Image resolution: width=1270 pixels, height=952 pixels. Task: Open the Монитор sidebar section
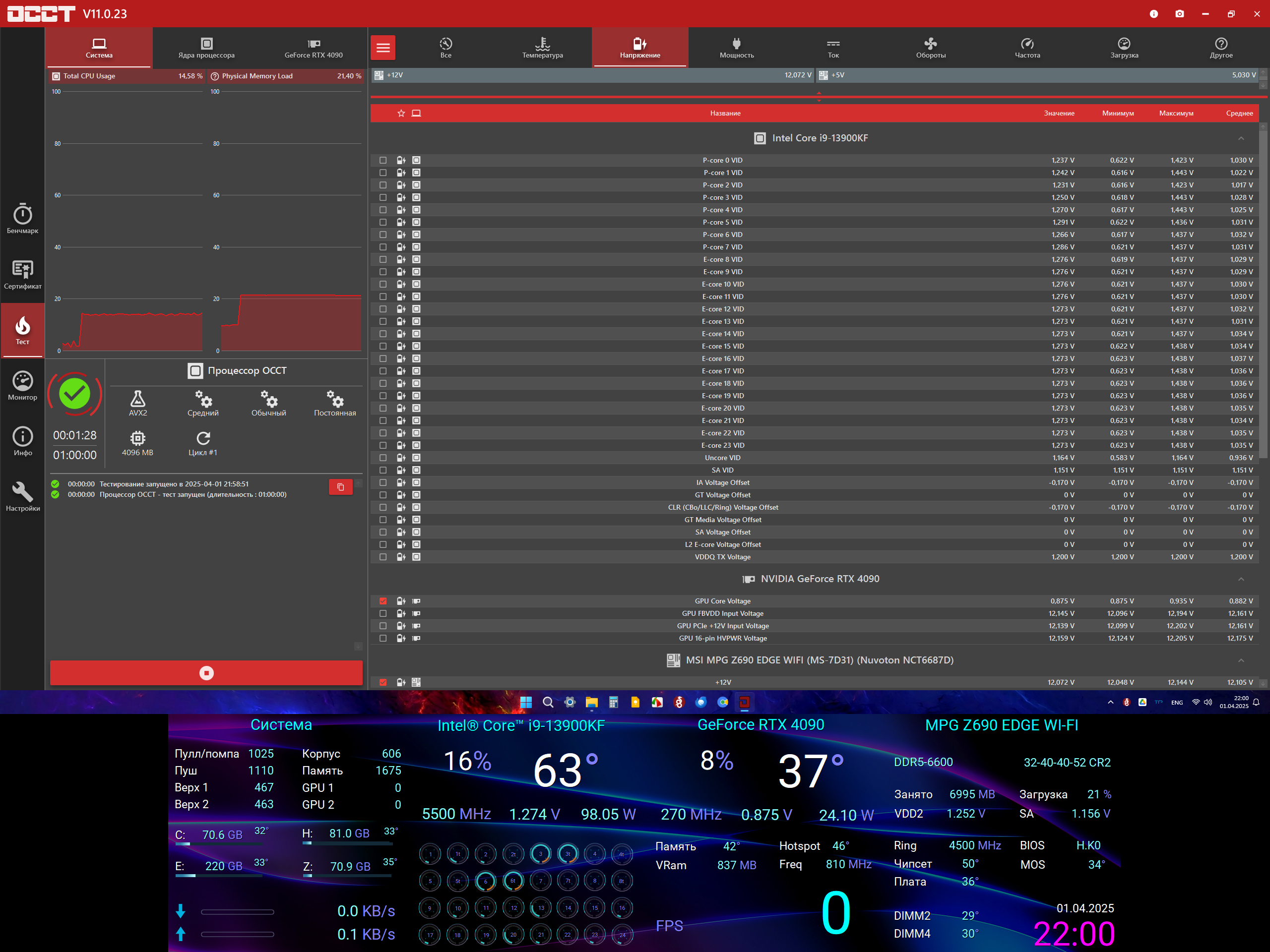pyautogui.click(x=22, y=385)
